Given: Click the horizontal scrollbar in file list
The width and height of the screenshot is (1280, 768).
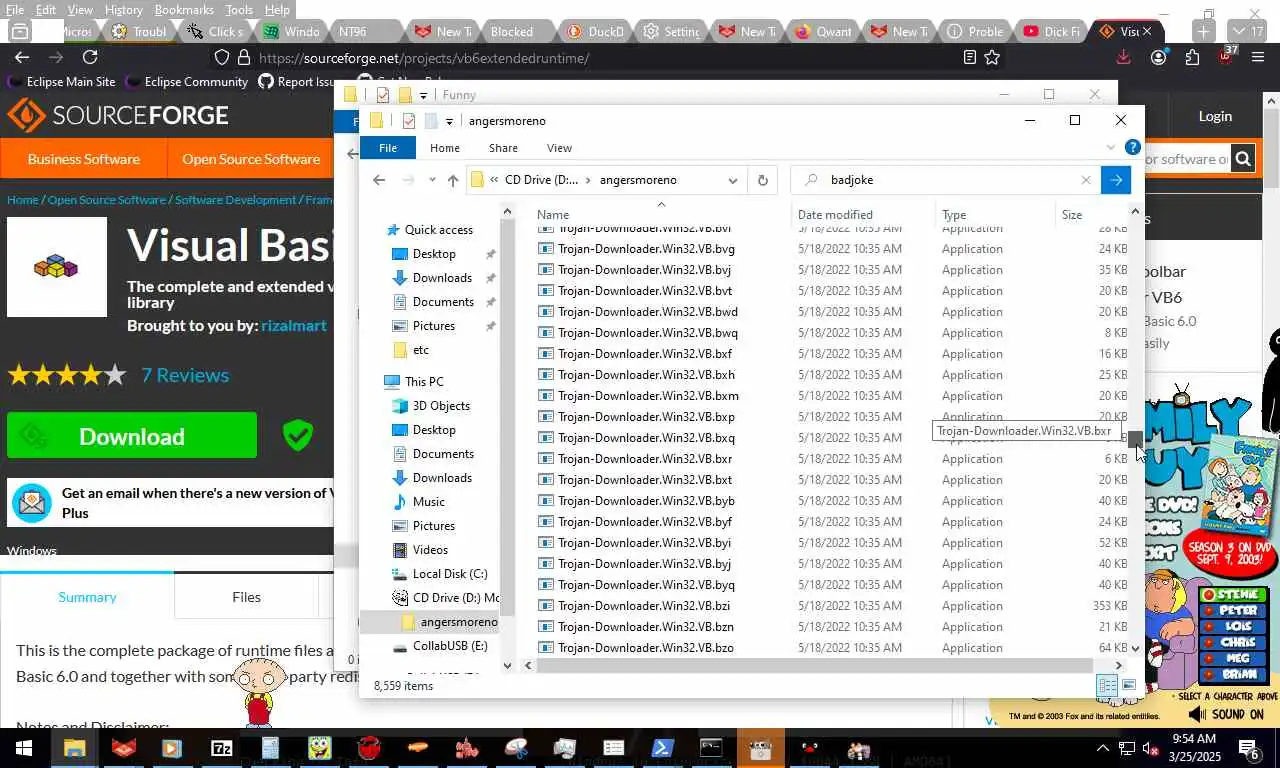Looking at the screenshot, I should point(815,666).
